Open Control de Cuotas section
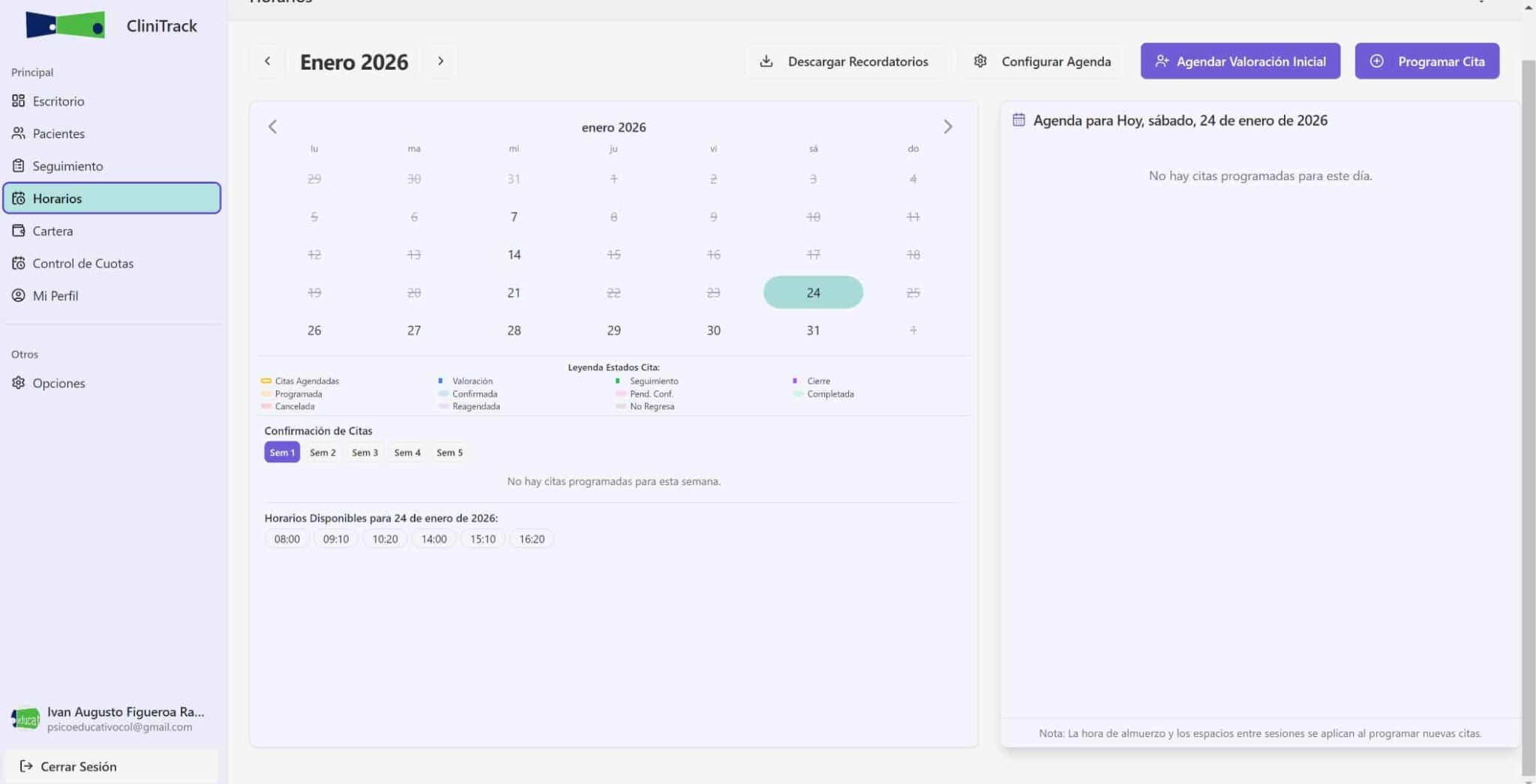The height and width of the screenshot is (784, 1536). point(82,263)
